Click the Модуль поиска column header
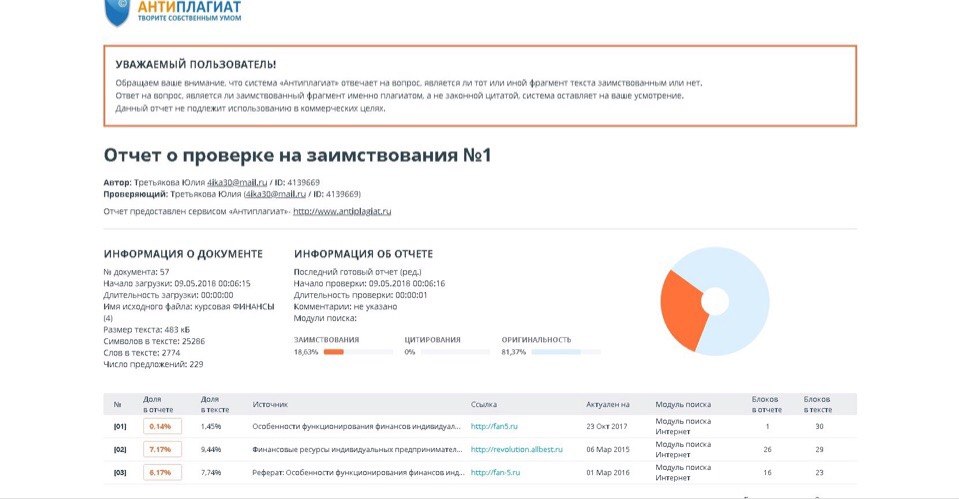 [x=683, y=404]
